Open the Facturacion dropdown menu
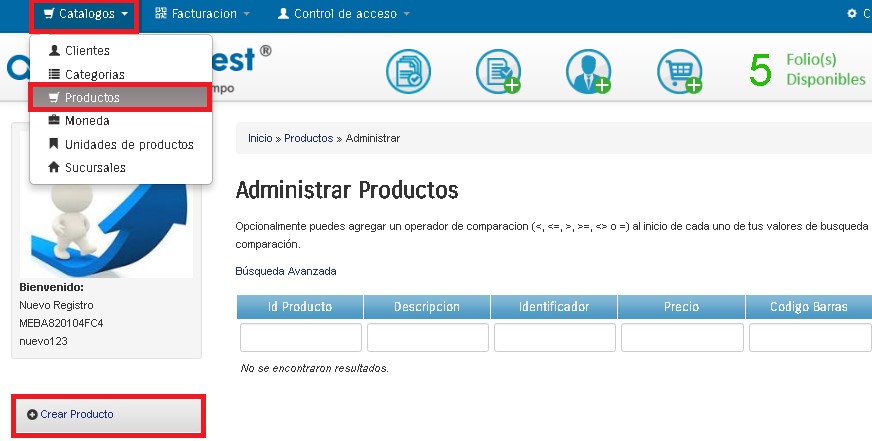The height and width of the screenshot is (441, 872). point(202,14)
